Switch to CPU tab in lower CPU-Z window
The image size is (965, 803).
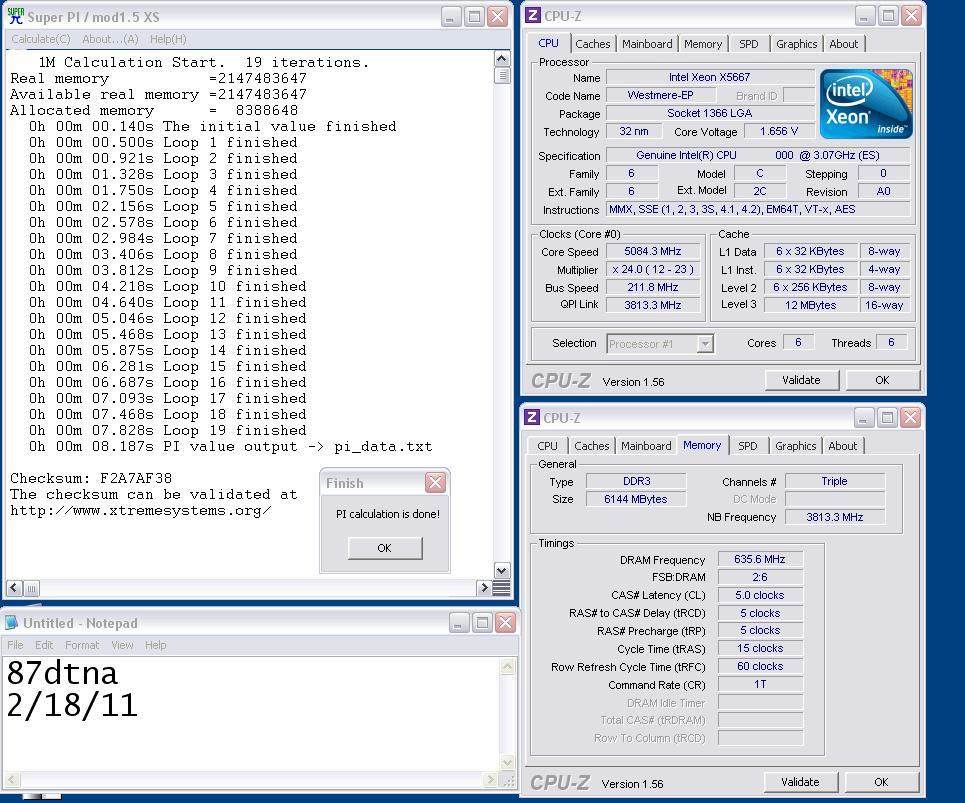pos(547,445)
